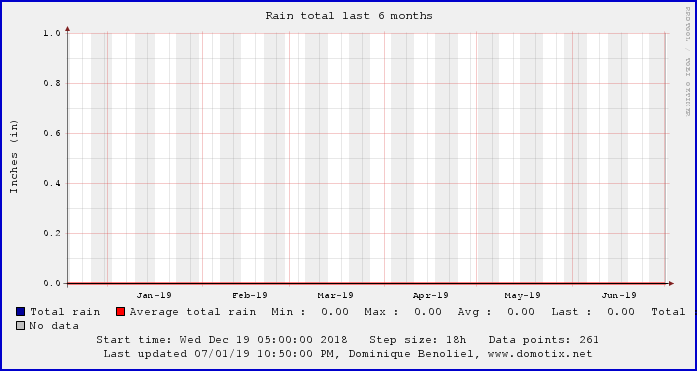Click the 'Min : 0.00' statistic
The image size is (697, 371).
click(310, 312)
